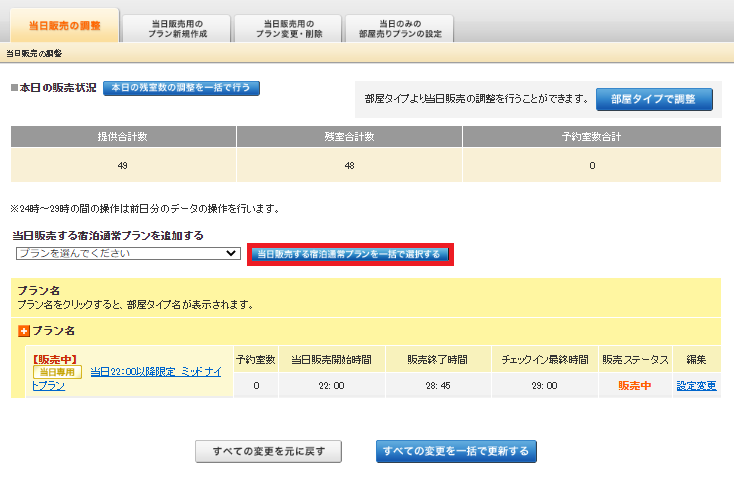Image resolution: width=738 pixels, height=479 pixels.
Task: Switch to 当日販売の調整 tab
Action: (63, 25)
